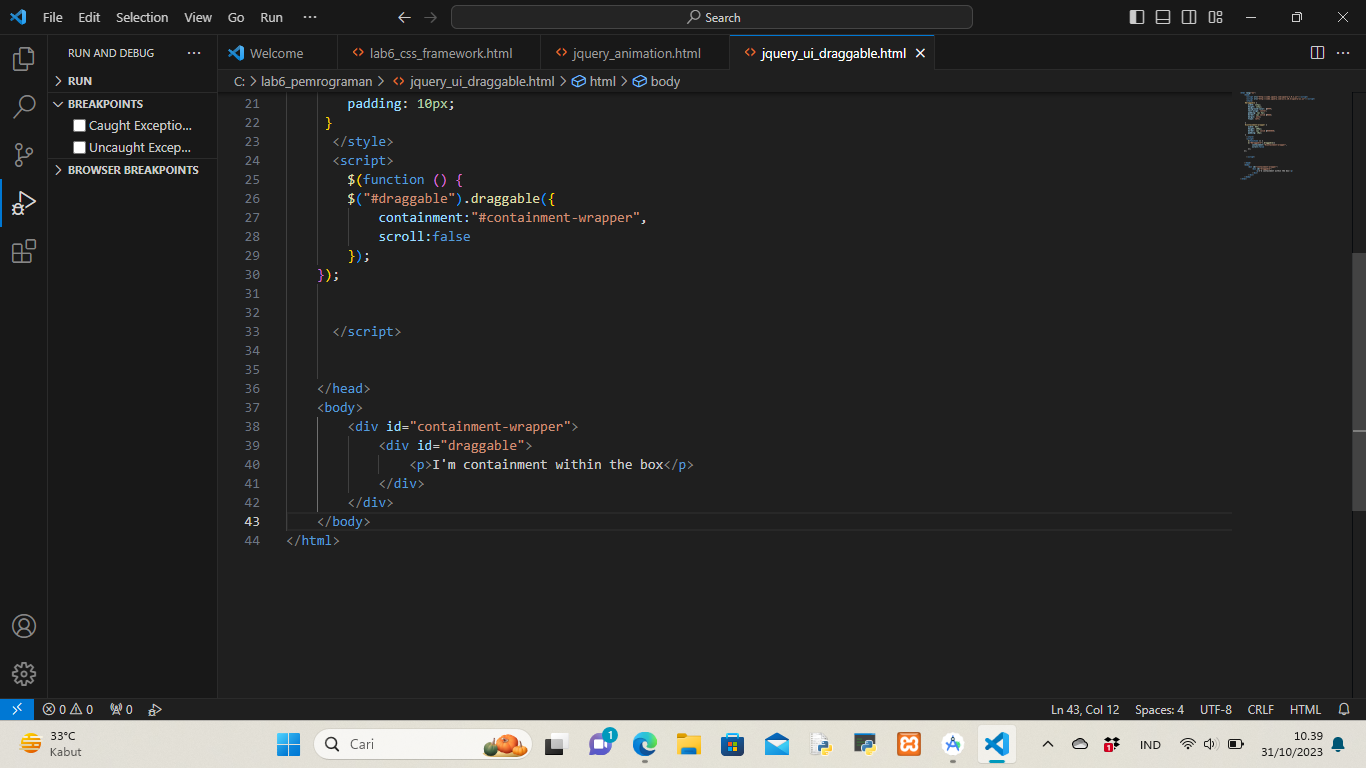
Task: Open the Extensions view
Action: (23, 252)
